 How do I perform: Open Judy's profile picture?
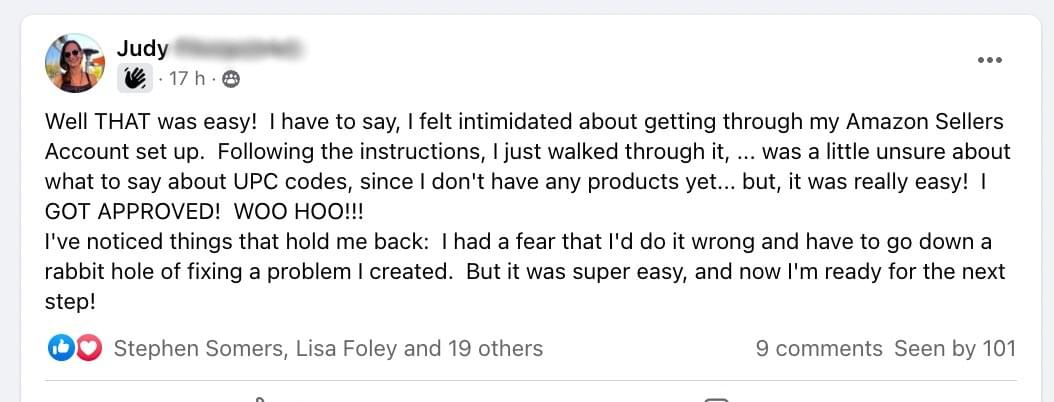coord(75,62)
